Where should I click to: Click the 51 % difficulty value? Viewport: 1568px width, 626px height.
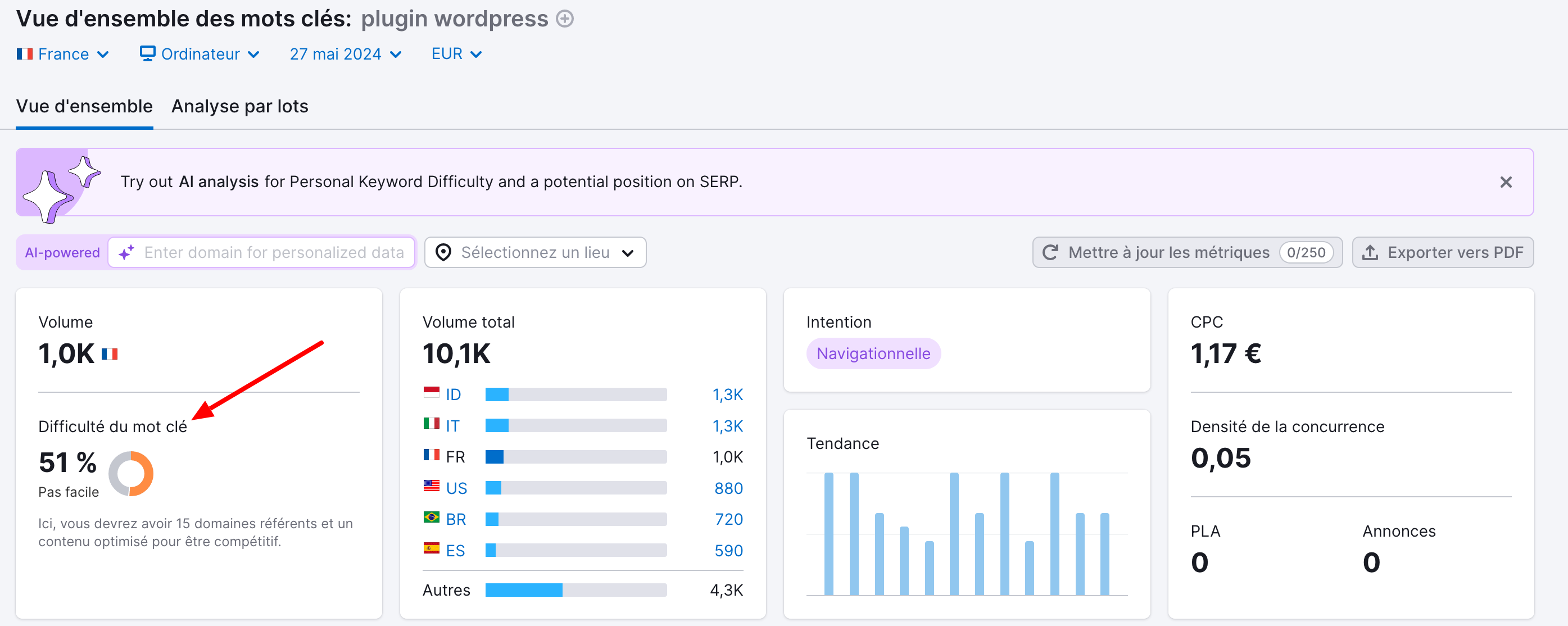pyautogui.click(x=67, y=462)
